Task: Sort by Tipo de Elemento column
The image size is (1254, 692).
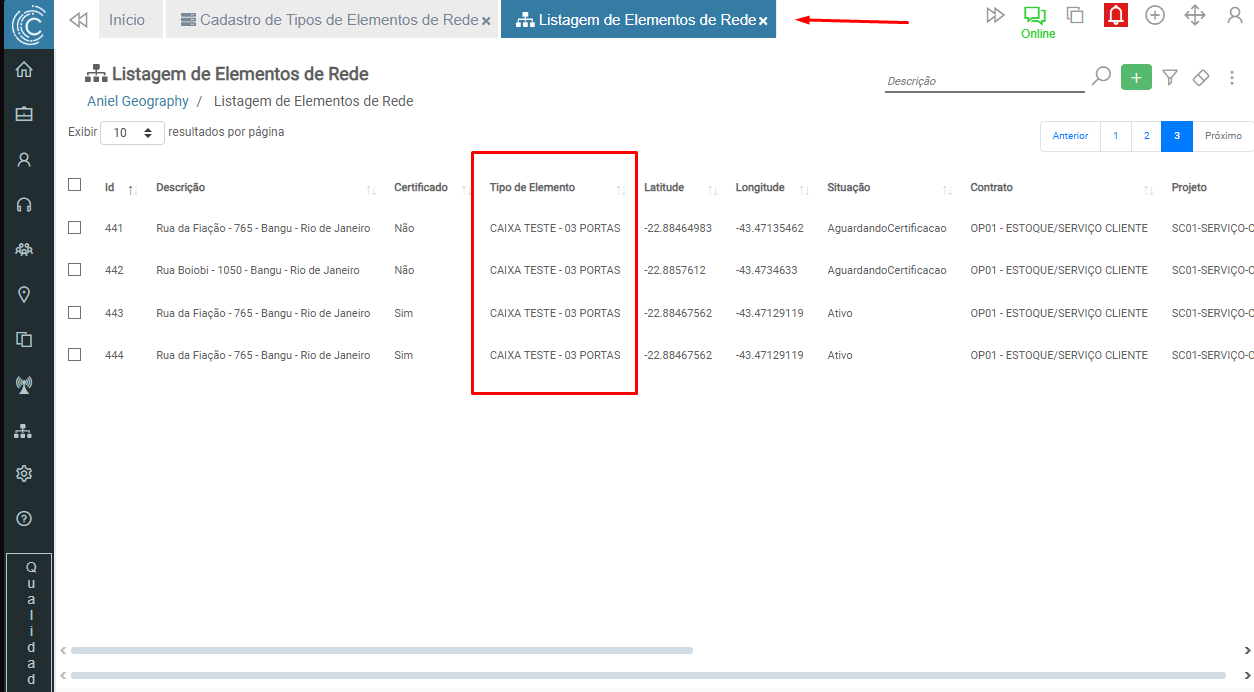Action: [532, 188]
